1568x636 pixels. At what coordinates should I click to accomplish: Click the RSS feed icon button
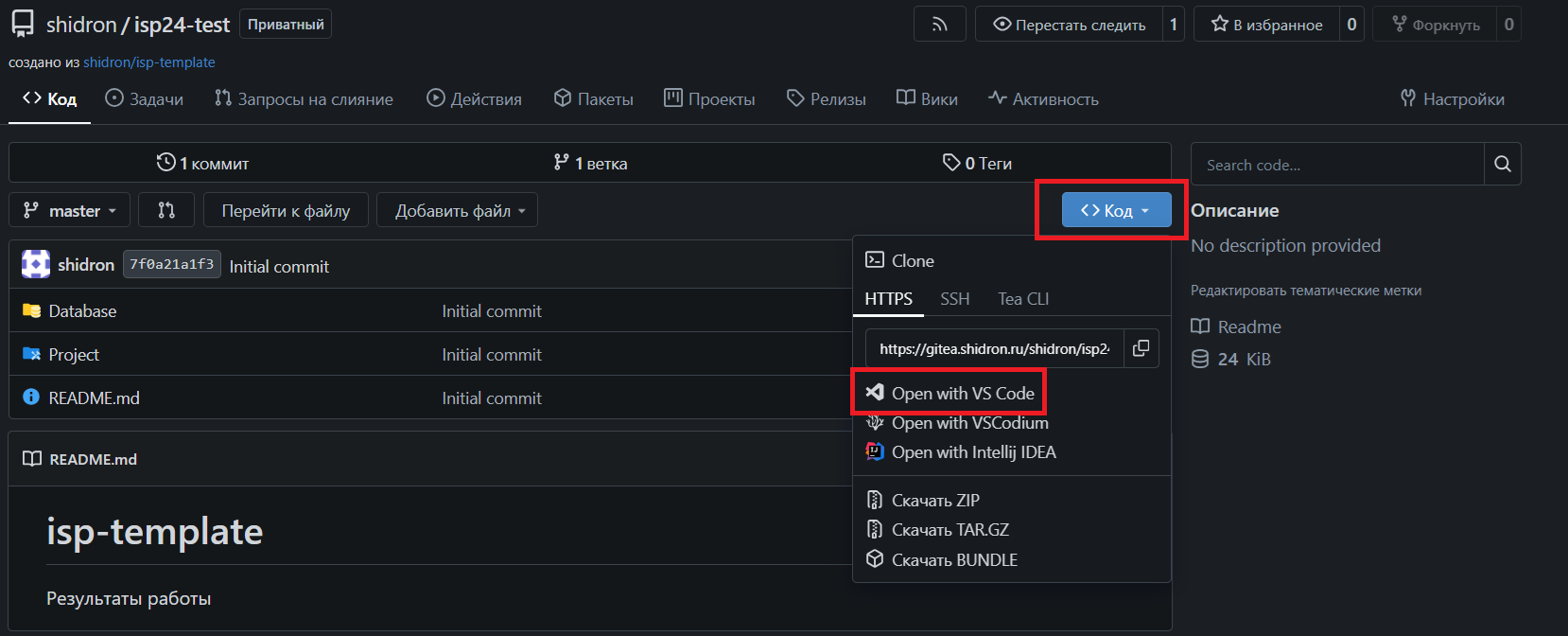pyautogui.click(x=939, y=25)
